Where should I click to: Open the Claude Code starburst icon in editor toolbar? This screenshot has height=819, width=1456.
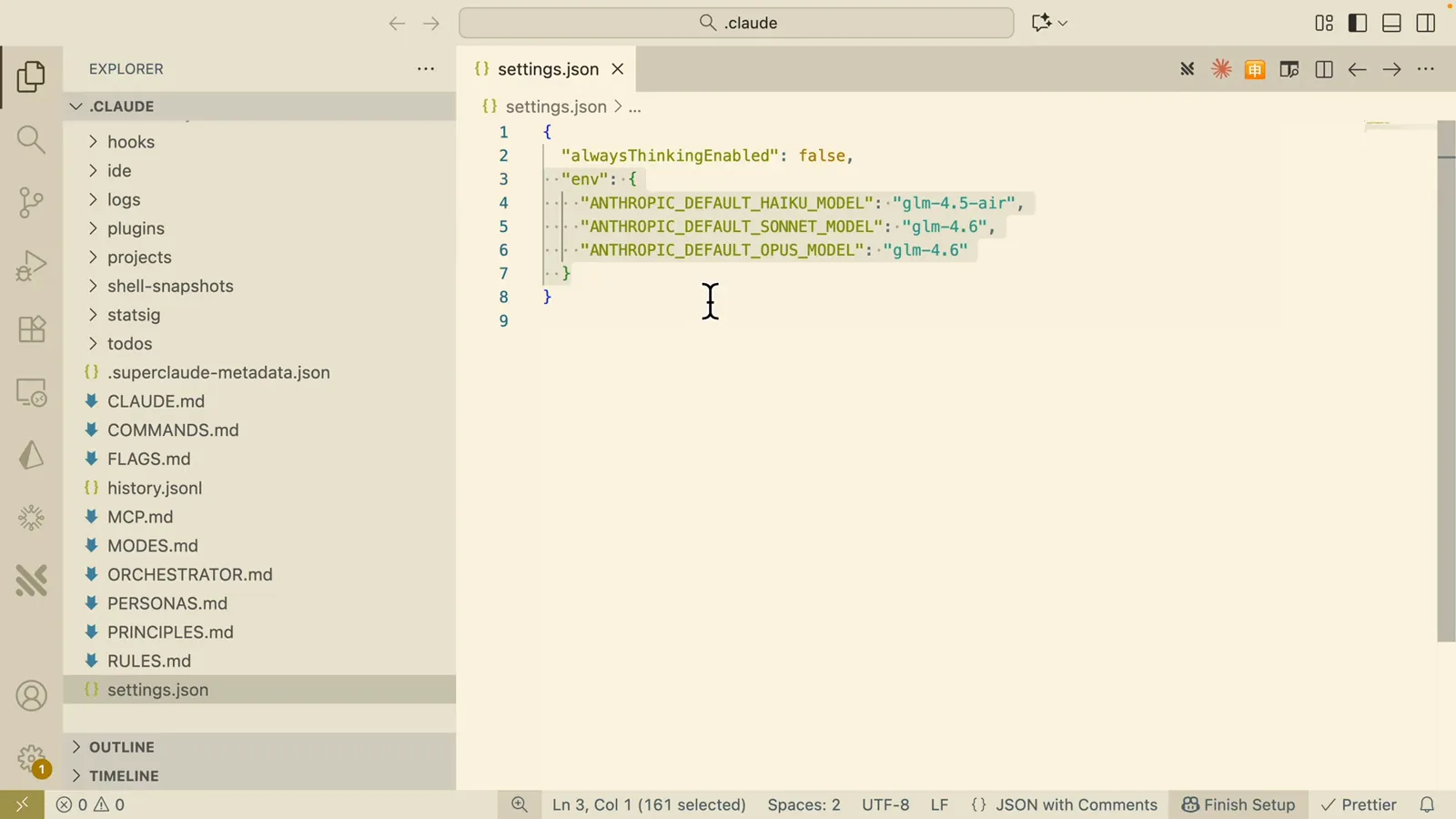tap(1221, 69)
